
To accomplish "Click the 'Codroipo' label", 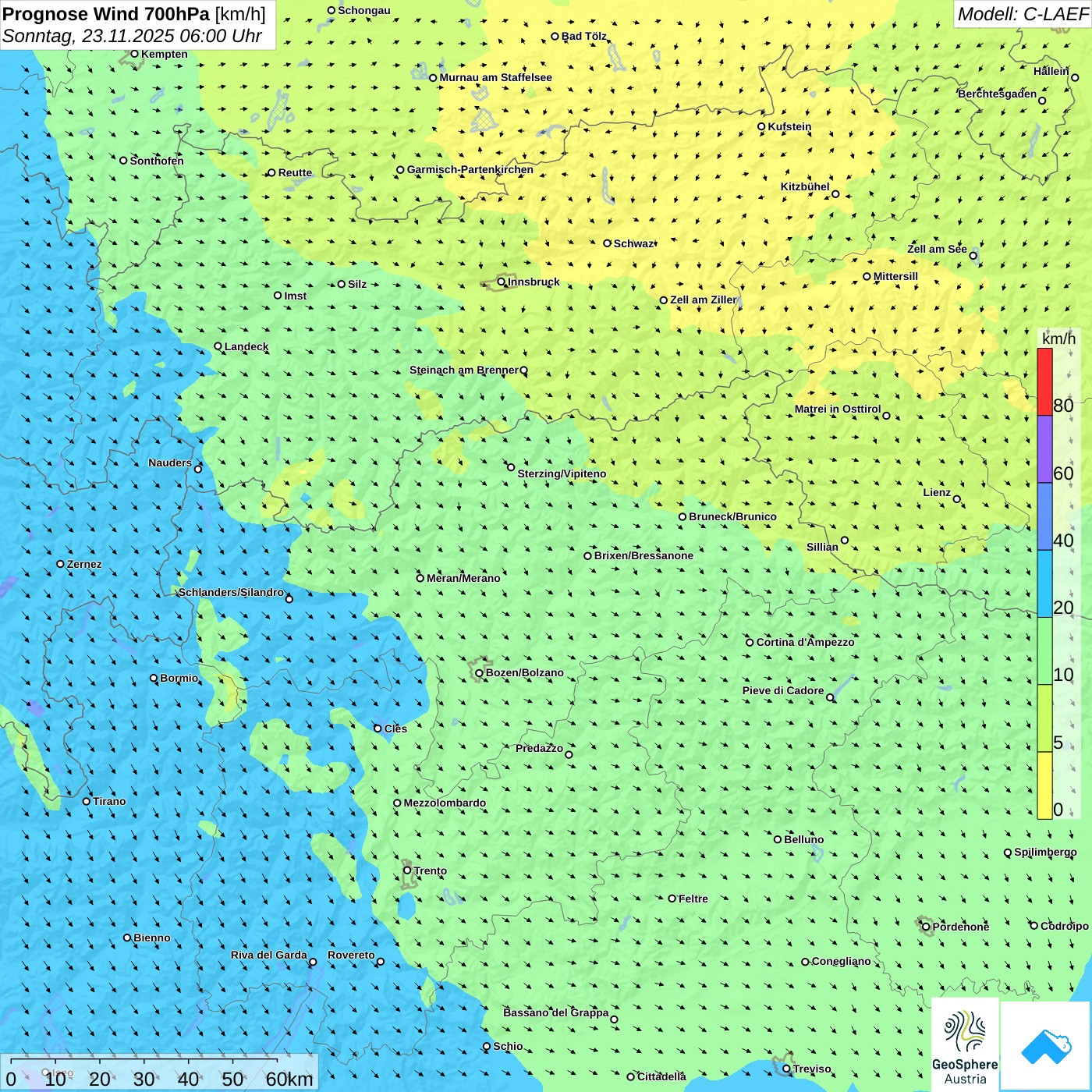I will [1065, 926].
